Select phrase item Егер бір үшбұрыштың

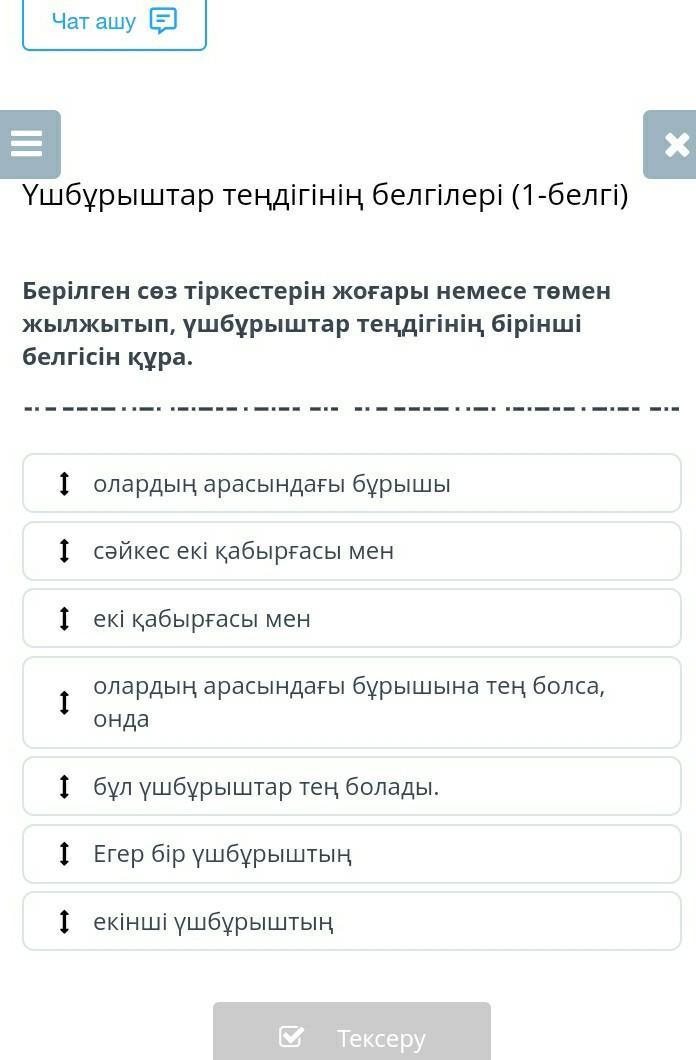click(352, 853)
